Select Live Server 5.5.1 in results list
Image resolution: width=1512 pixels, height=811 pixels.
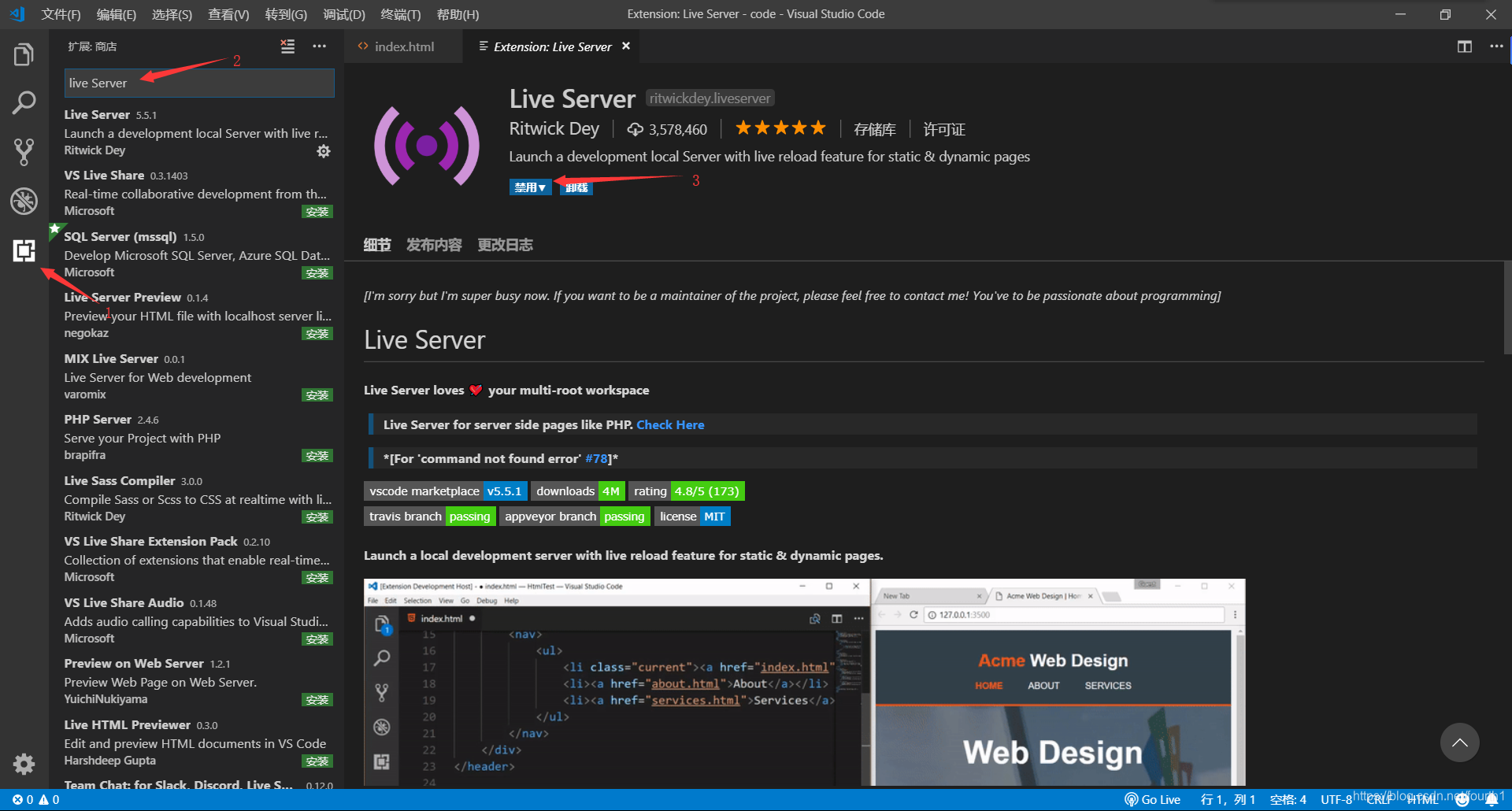[x=197, y=132]
